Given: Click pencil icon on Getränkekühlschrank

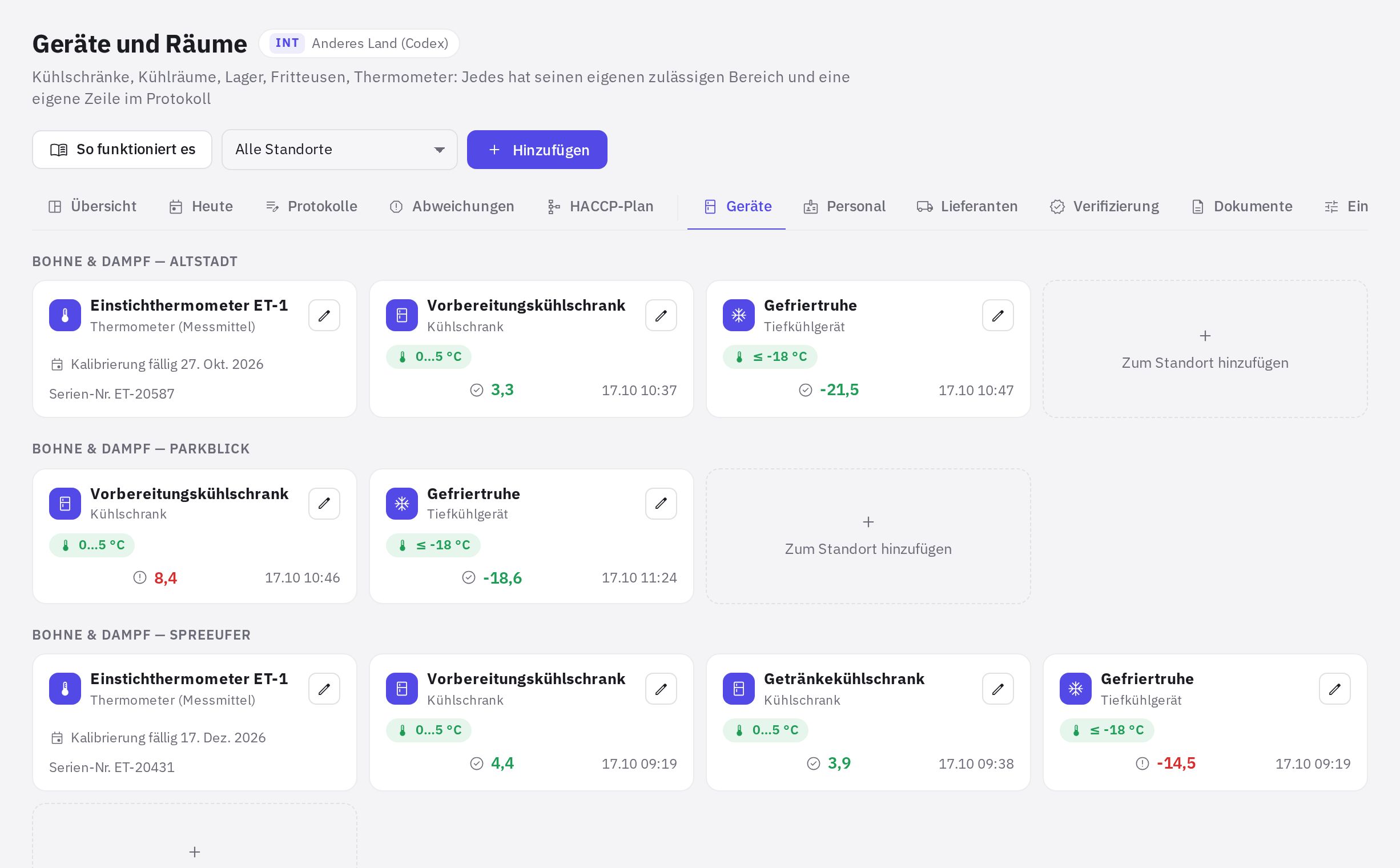Looking at the screenshot, I should pyautogui.click(x=997, y=688).
